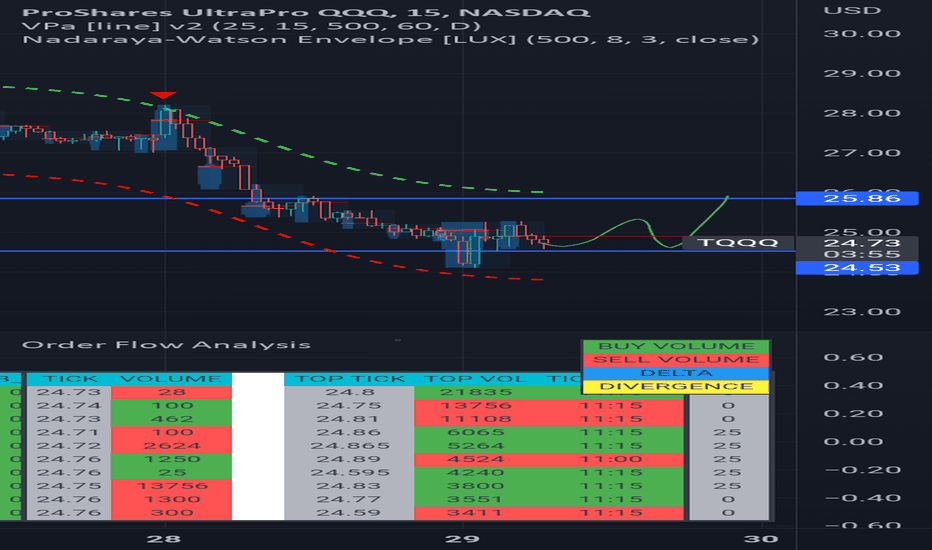Screen dimensions: 932x550
Task: Click the top tick cell 24.595
Action: point(350,473)
